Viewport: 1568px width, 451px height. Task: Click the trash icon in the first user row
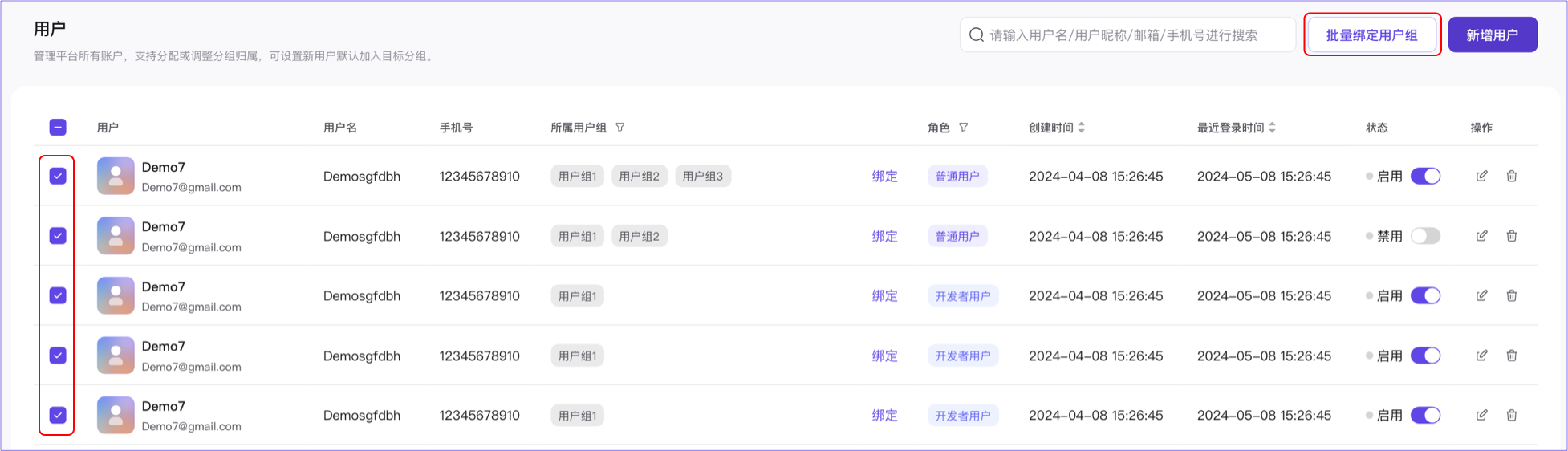1511,176
